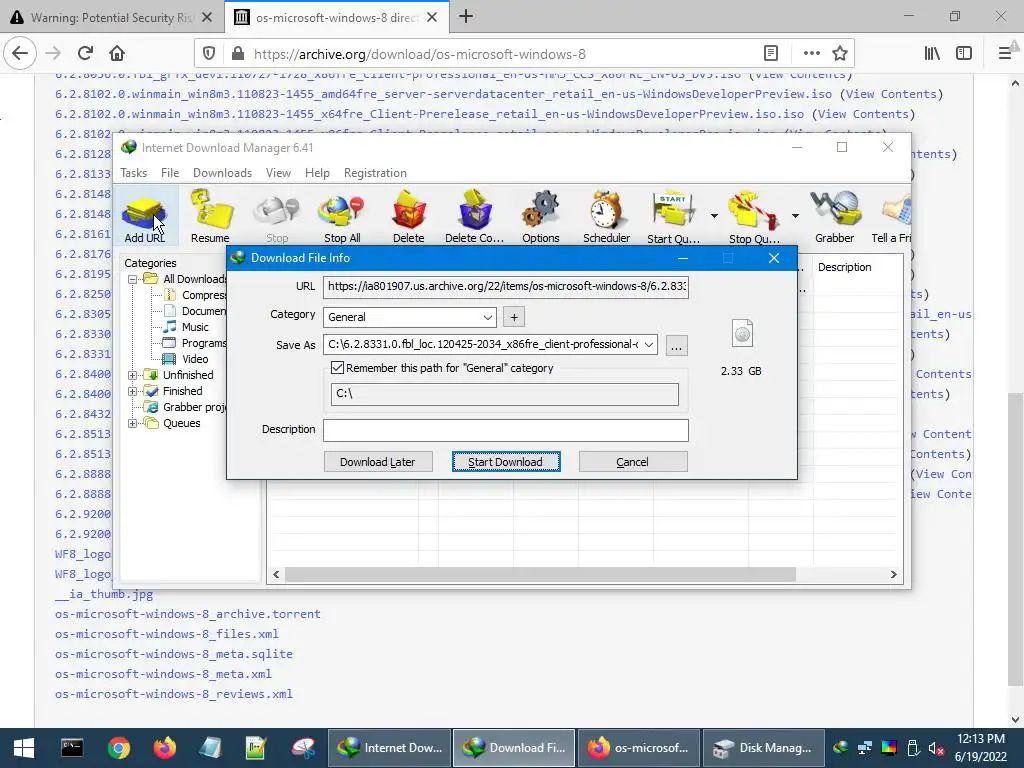This screenshot has height=768, width=1024.
Task: Open Command Prompt from the taskbar
Action: pos(72,748)
